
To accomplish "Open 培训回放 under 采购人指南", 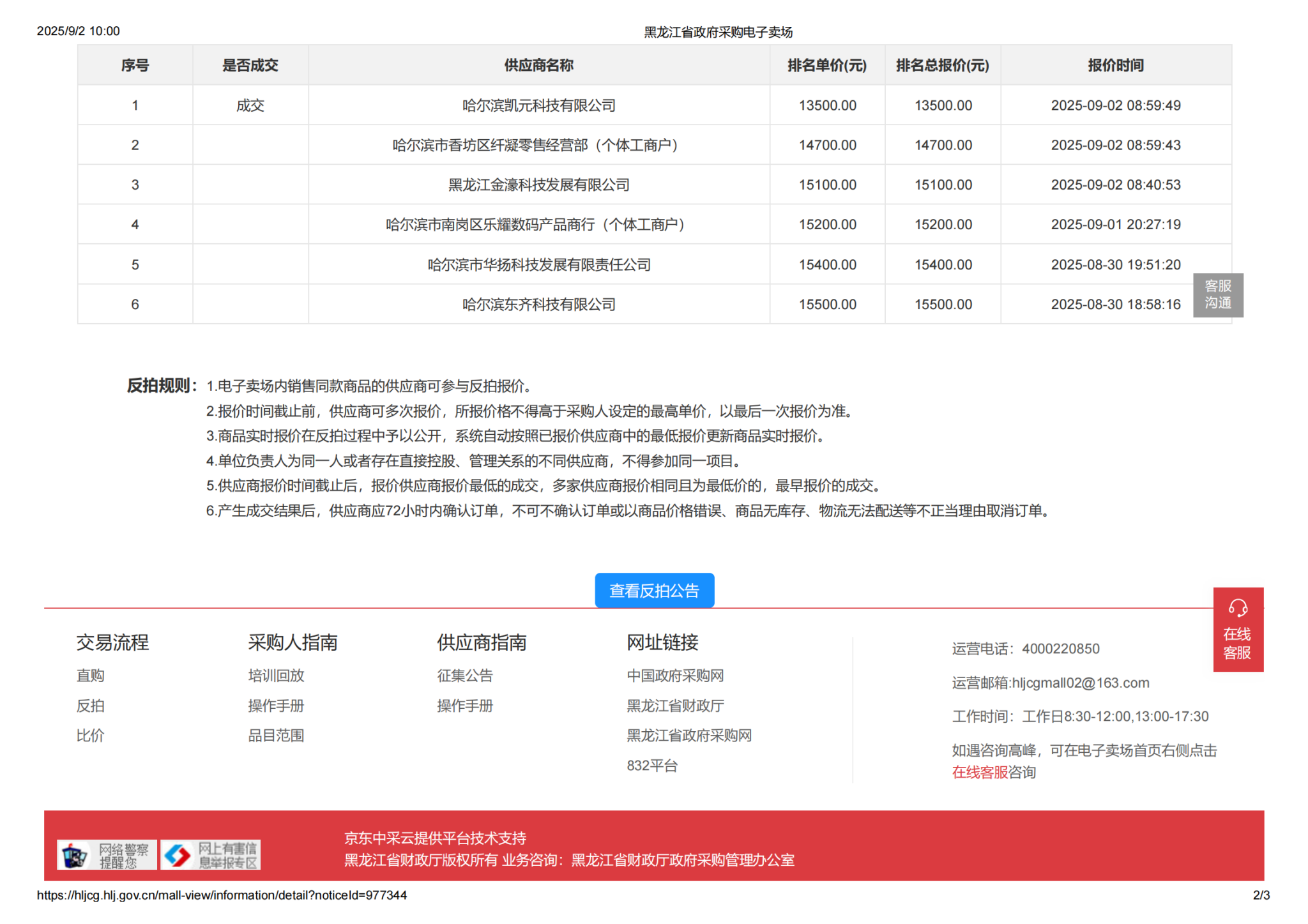I will pyautogui.click(x=276, y=676).
